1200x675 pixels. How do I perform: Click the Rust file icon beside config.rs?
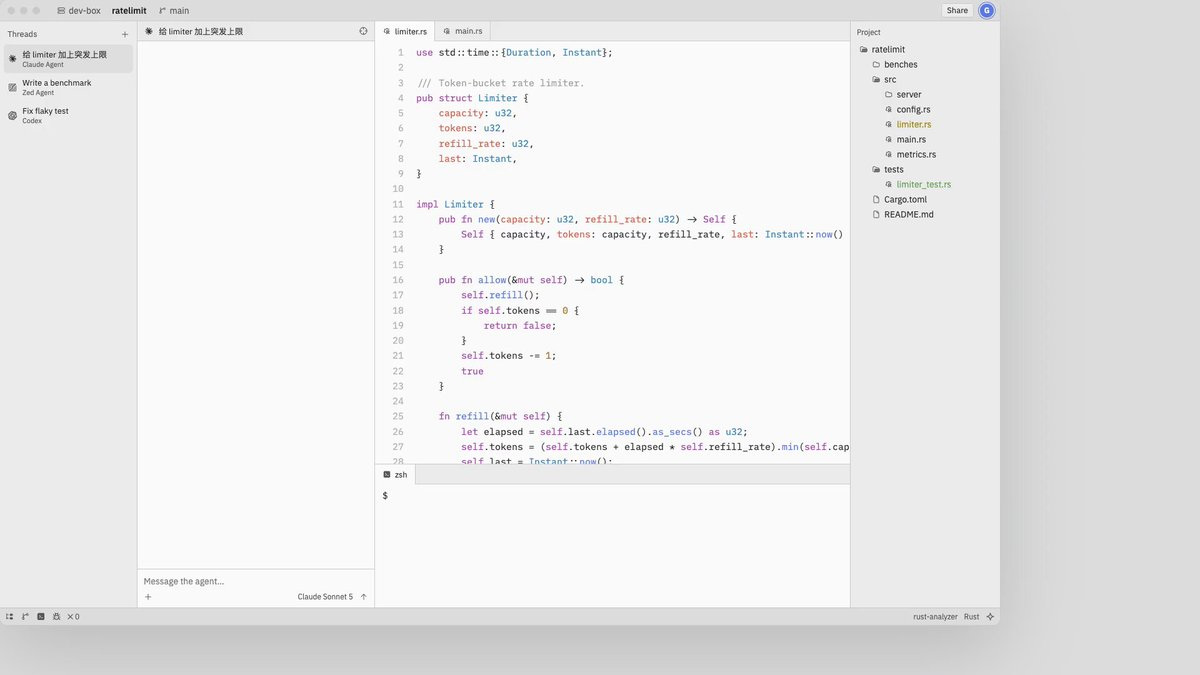point(888,109)
